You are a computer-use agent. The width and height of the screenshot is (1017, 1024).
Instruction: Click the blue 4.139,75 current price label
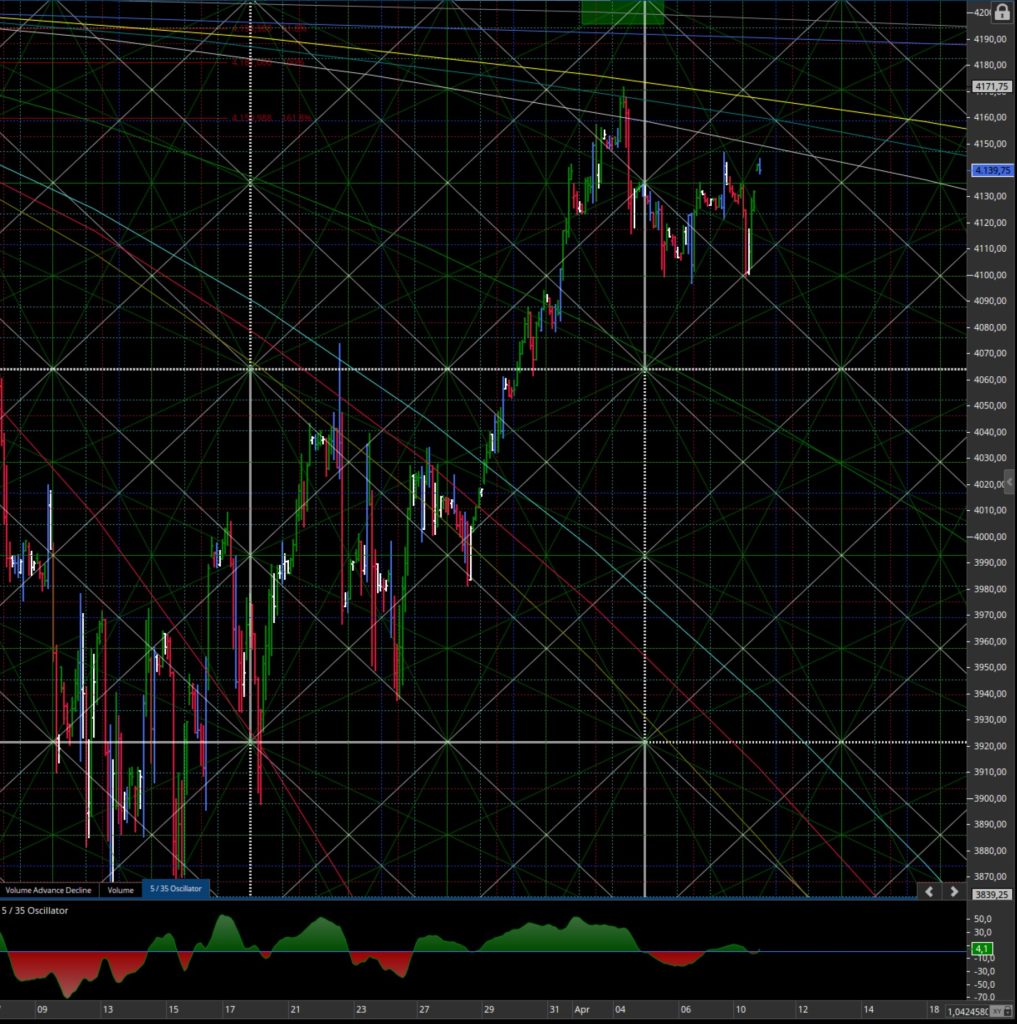tap(992, 170)
